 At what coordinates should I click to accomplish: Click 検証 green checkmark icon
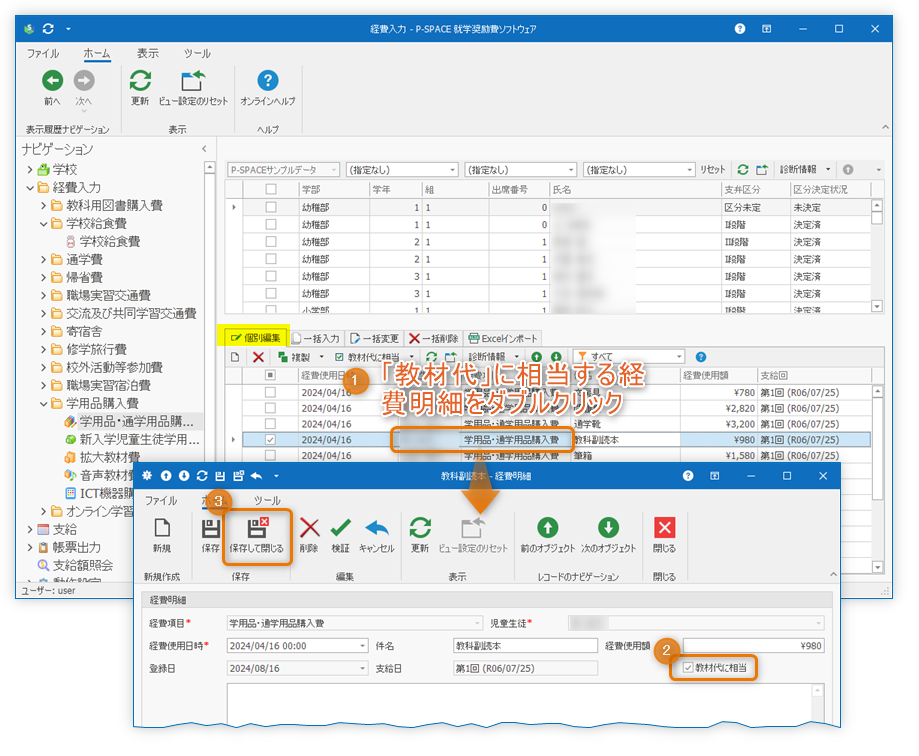point(341,528)
